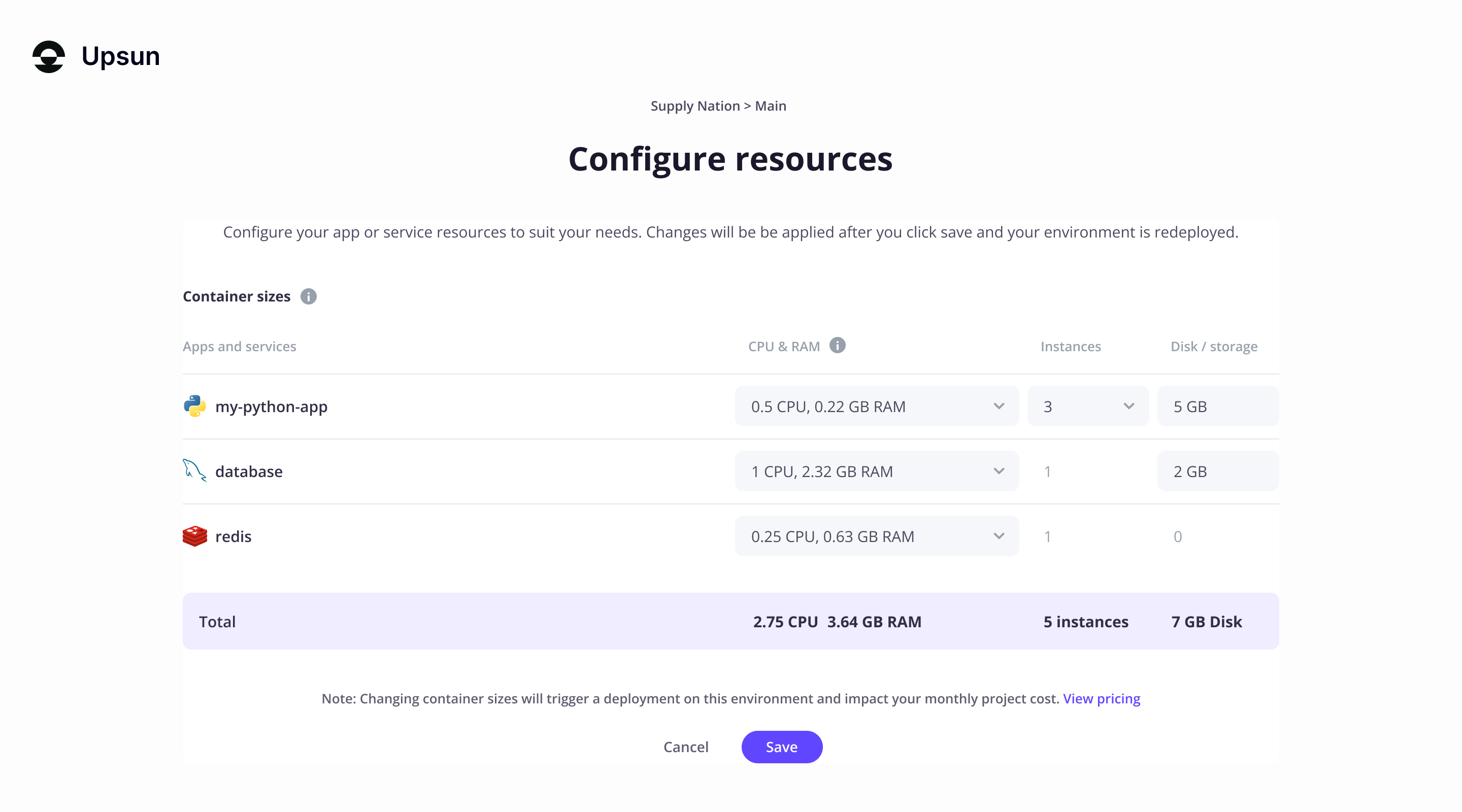Open the CPU & RAM info tooltip
The width and height of the screenshot is (1462, 812).
click(838, 345)
